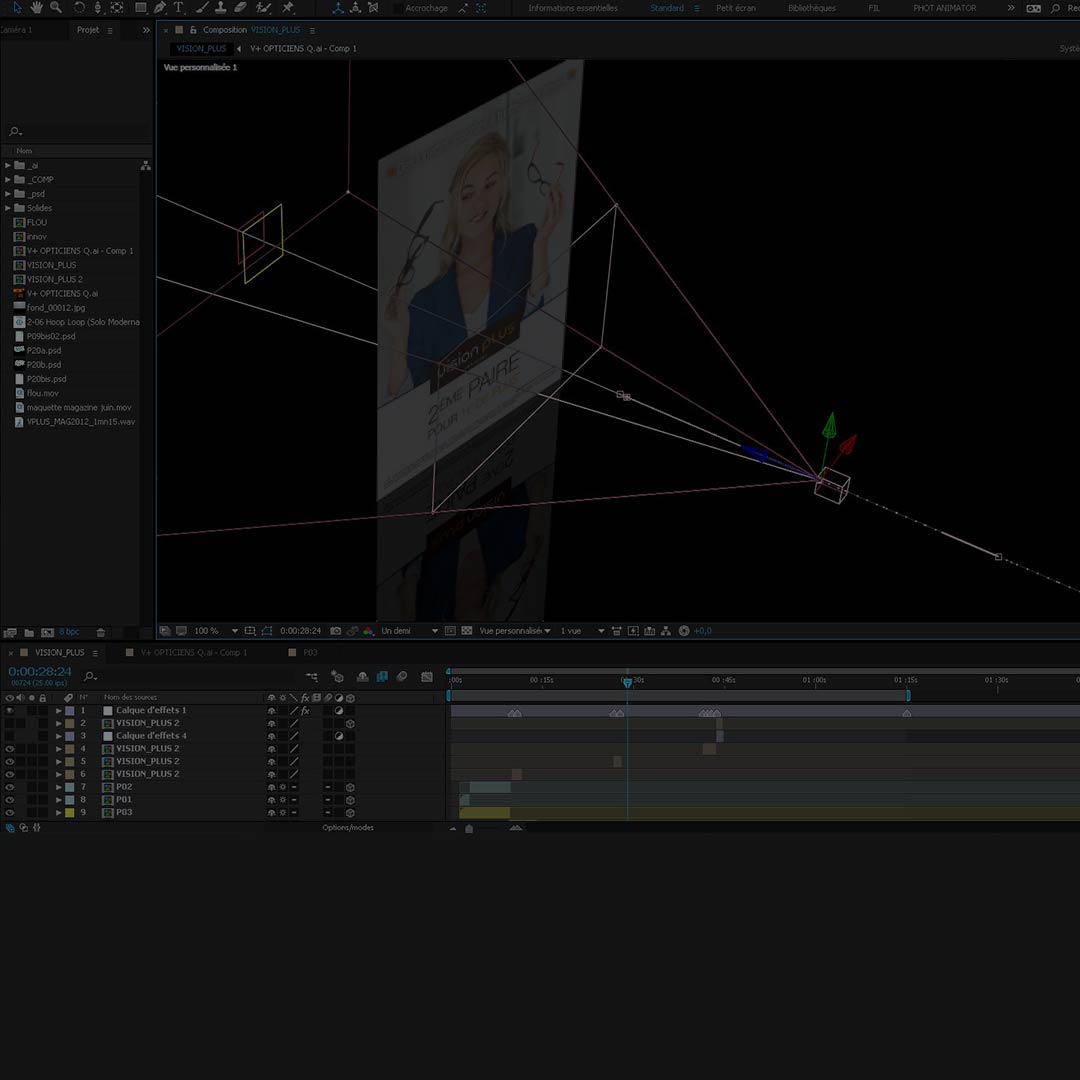The image size is (1080, 1080).
Task: Click the snapshot camera icon in viewer
Action: 335,630
